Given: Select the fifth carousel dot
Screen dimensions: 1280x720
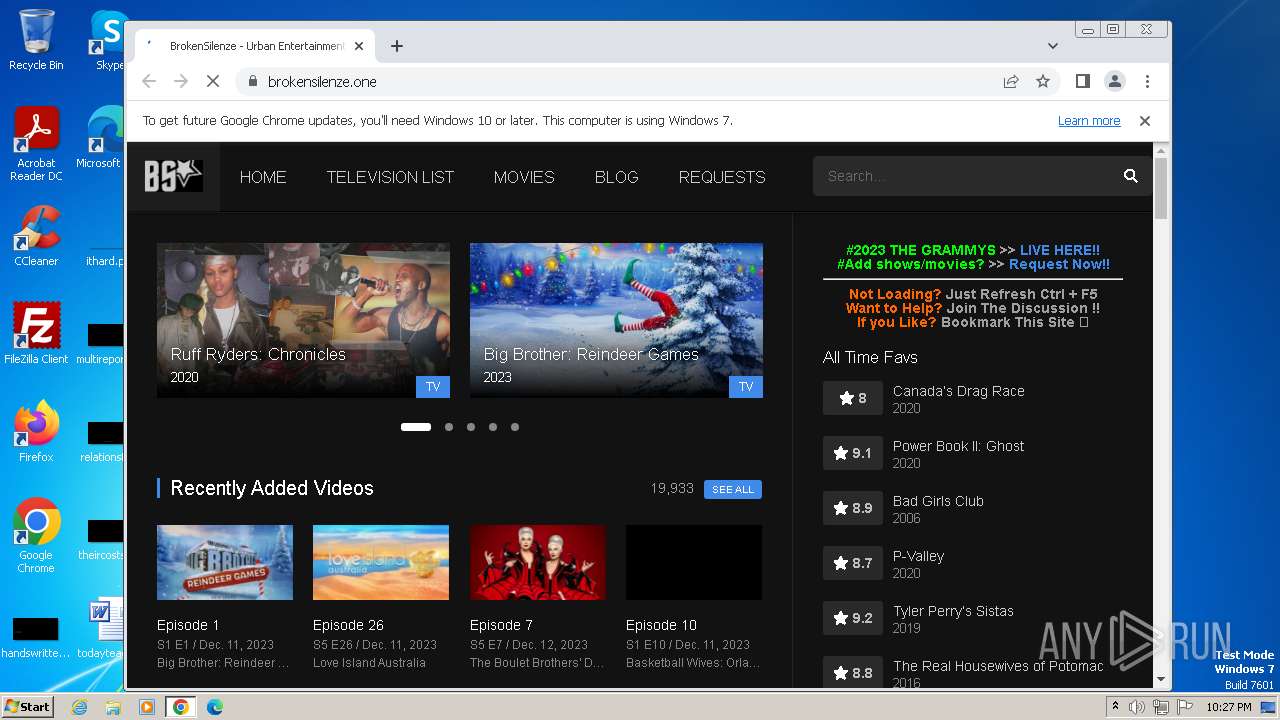Looking at the screenshot, I should coord(515,427).
